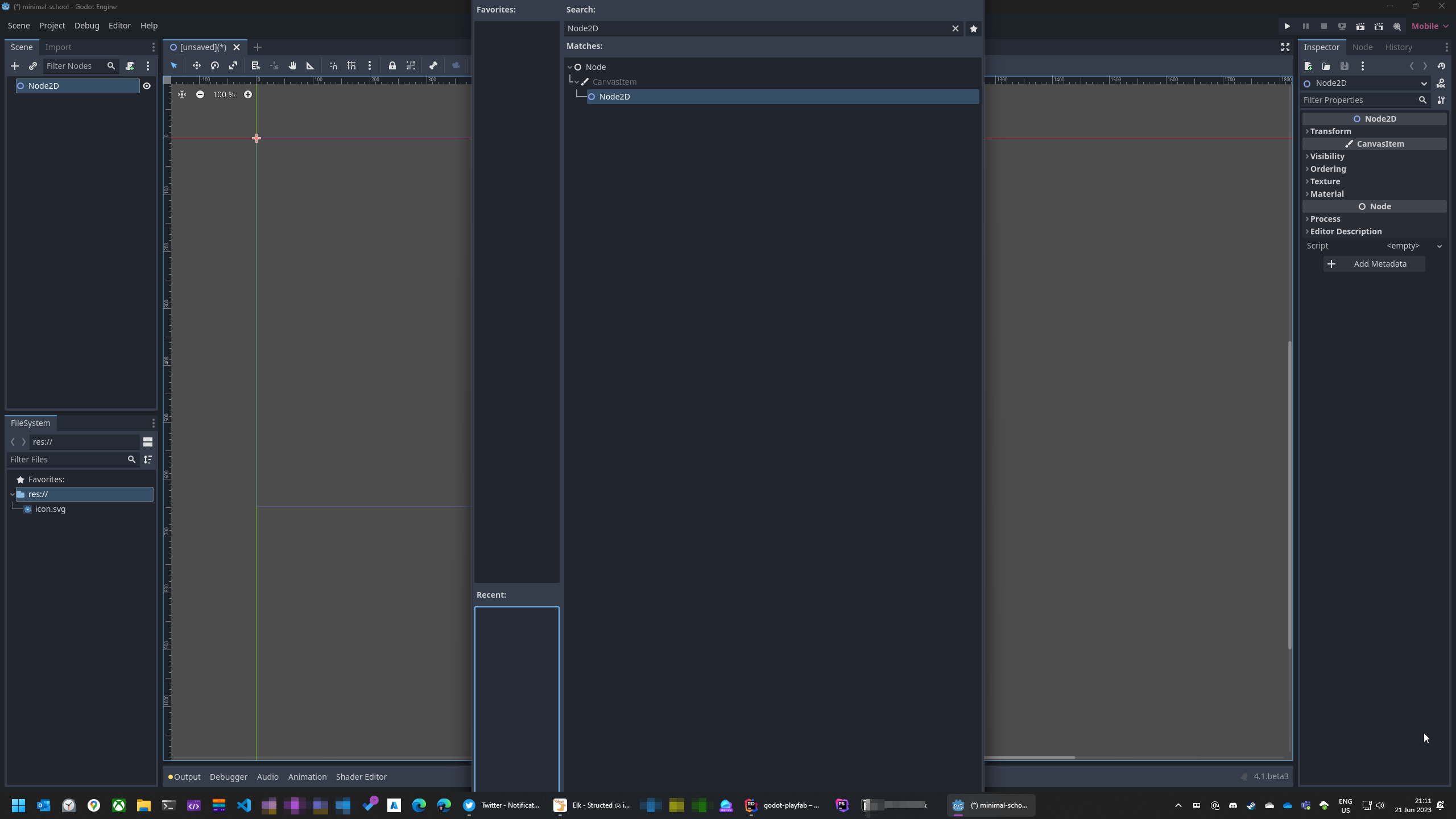
Task: Mark the Node2D search as favorite
Action: coord(973,28)
